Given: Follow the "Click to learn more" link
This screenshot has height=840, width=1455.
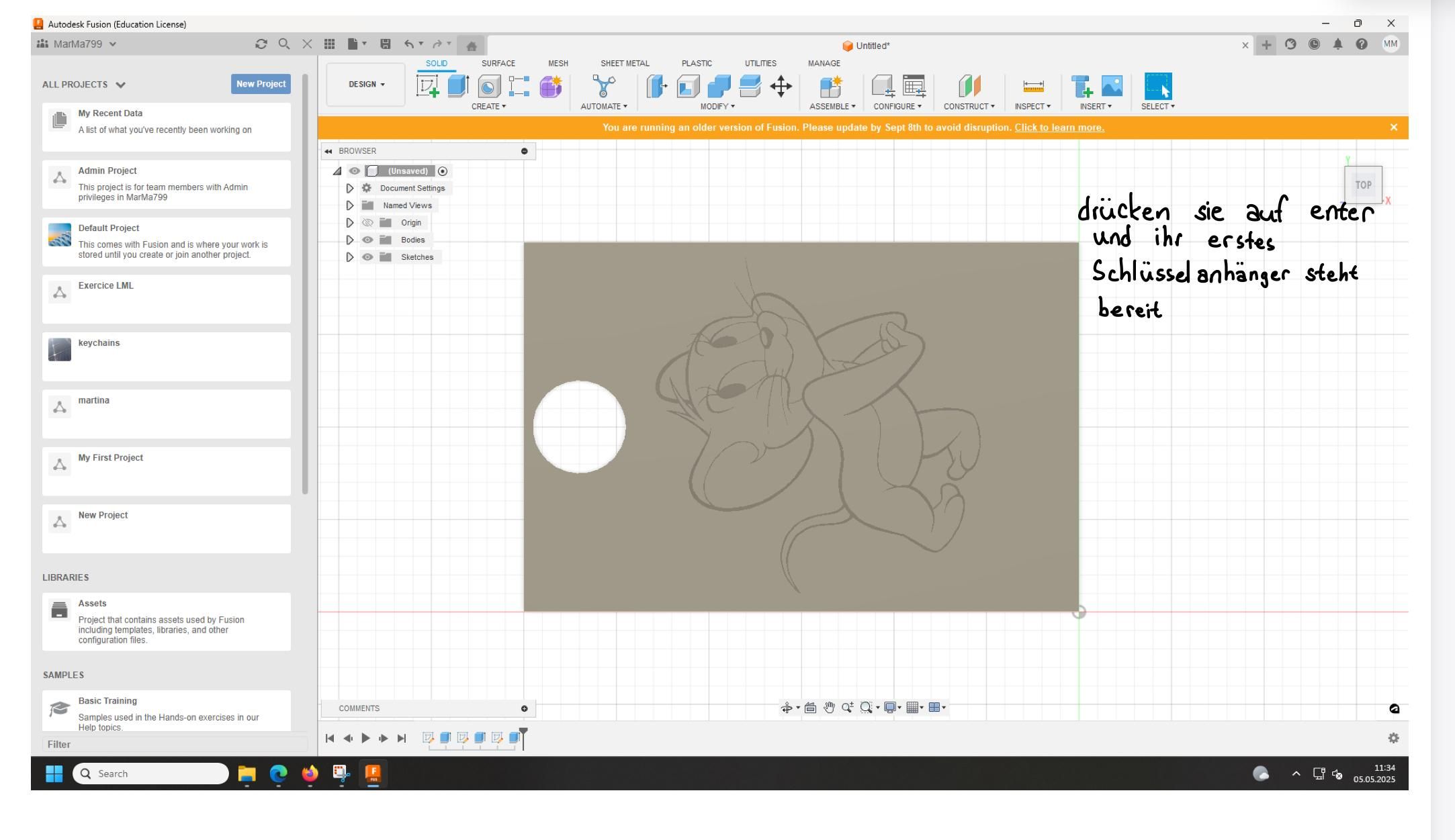Looking at the screenshot, I should (1059, 128).
